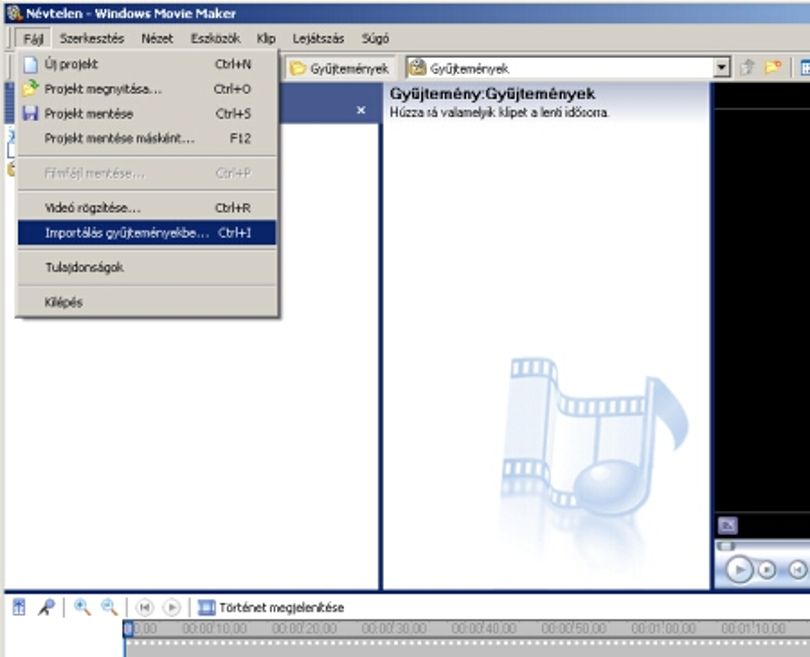The height and width of the screenshot is (657, 810).
Task: Select Importálás gyűjteményekbe menu entry
Action: [x=147, y=233]
